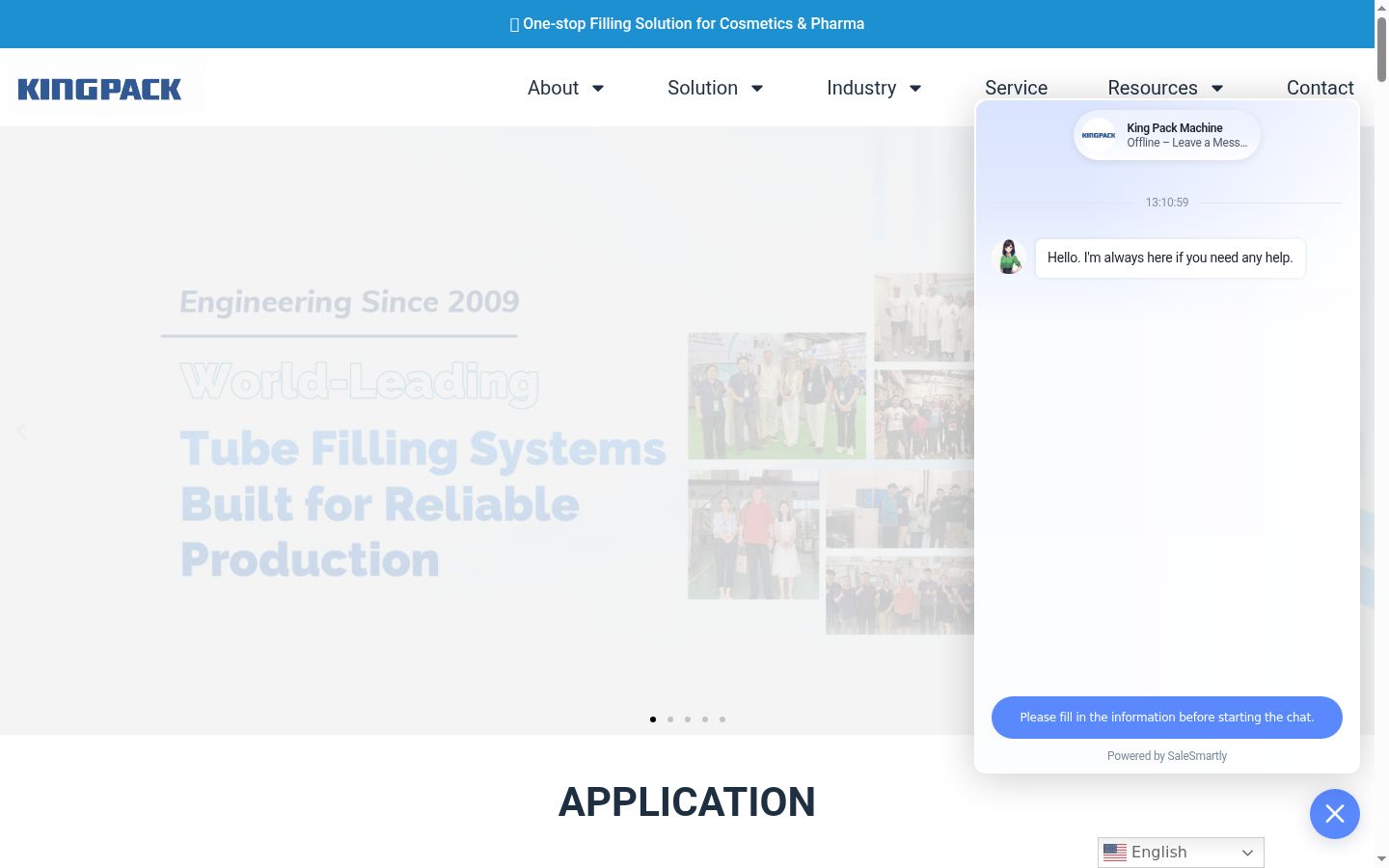Select the third slider dot
Image resolution: width=1389 pixels, height=868 pixels.
[688, 719]
